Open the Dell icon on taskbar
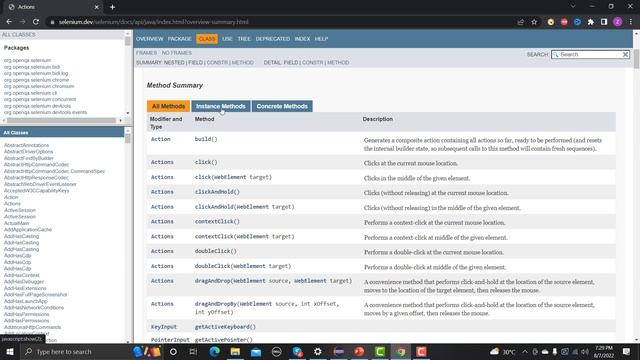The image size is (640, 360). click(x=276, y=351)
